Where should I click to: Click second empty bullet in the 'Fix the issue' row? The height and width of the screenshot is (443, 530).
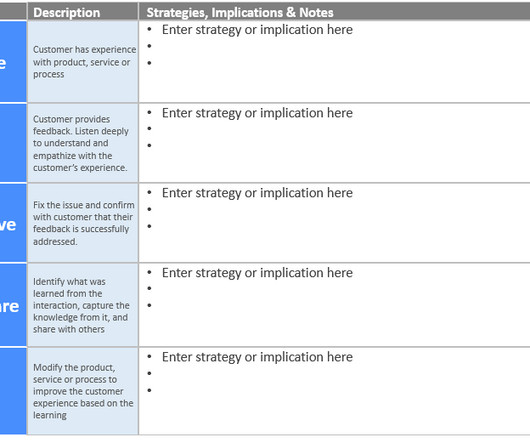(149, 209)
